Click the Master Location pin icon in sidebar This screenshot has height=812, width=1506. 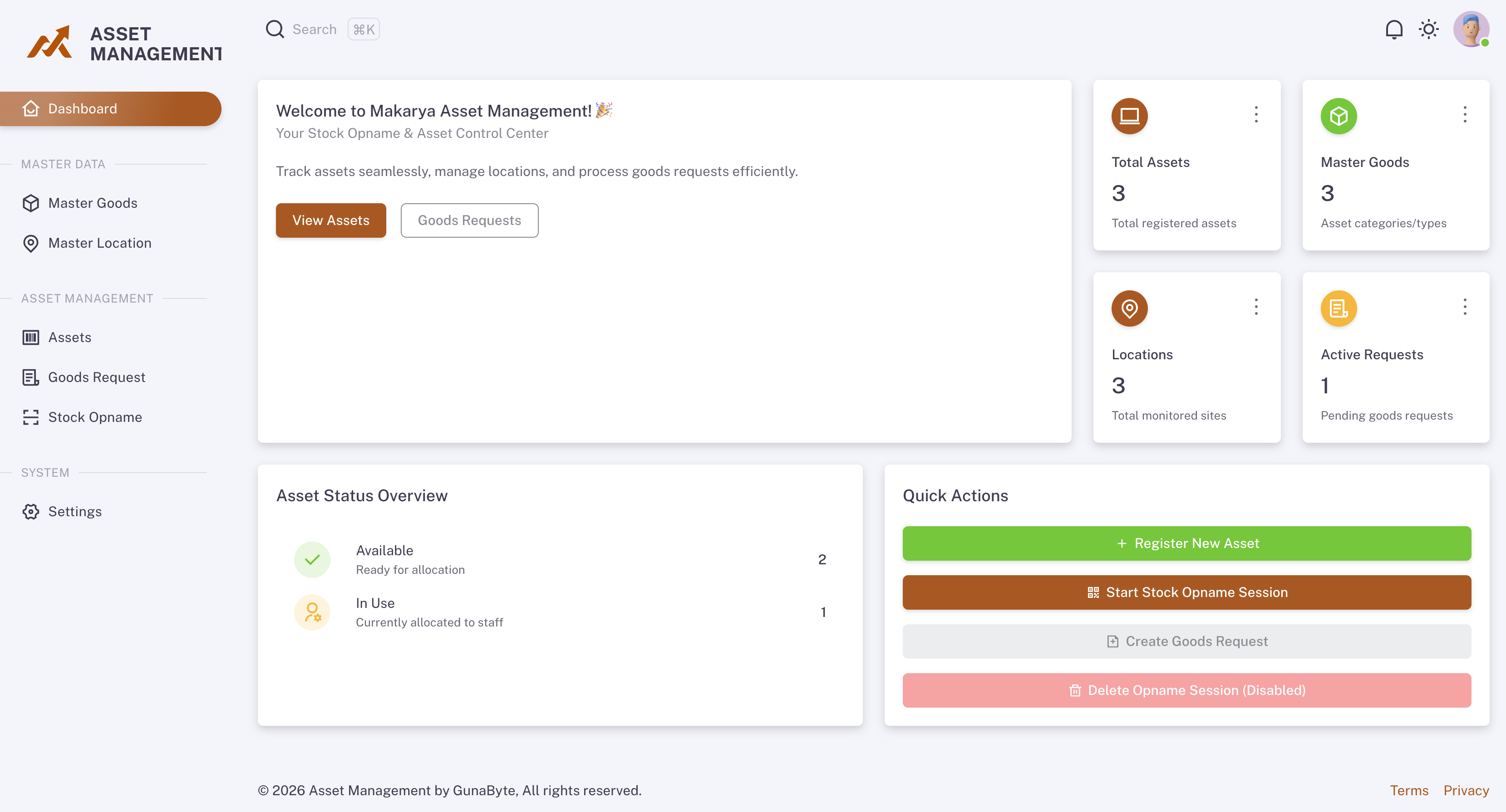pos(31,243)
